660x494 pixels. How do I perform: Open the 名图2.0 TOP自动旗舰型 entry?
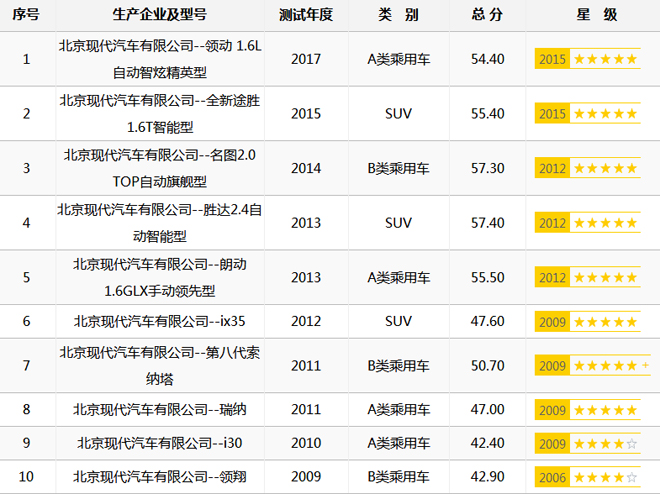[x=160, y=168]
